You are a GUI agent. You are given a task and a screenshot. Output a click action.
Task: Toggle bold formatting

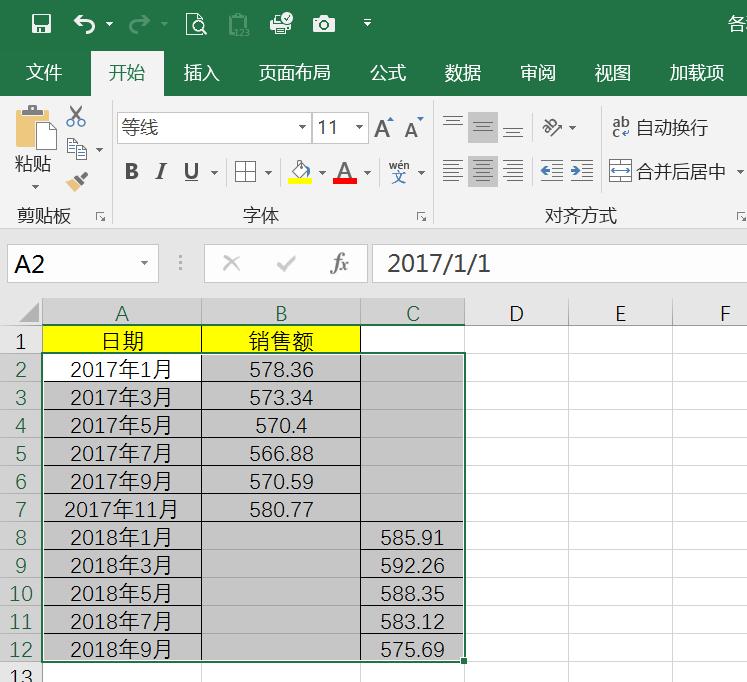coord(131,171)
